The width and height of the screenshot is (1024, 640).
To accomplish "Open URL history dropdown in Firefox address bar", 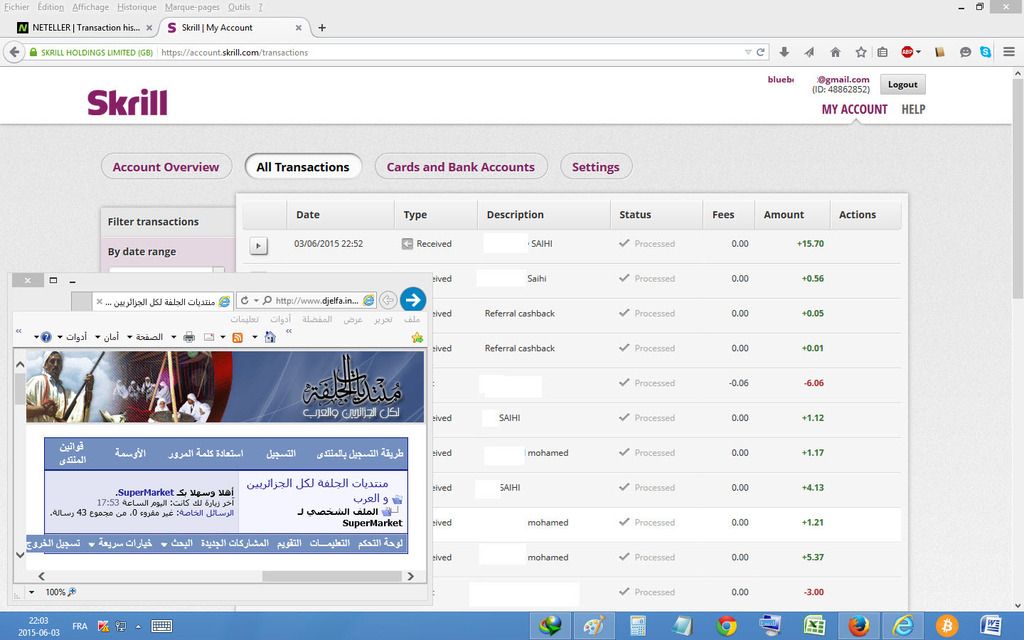I will click(x=748, y=52).
